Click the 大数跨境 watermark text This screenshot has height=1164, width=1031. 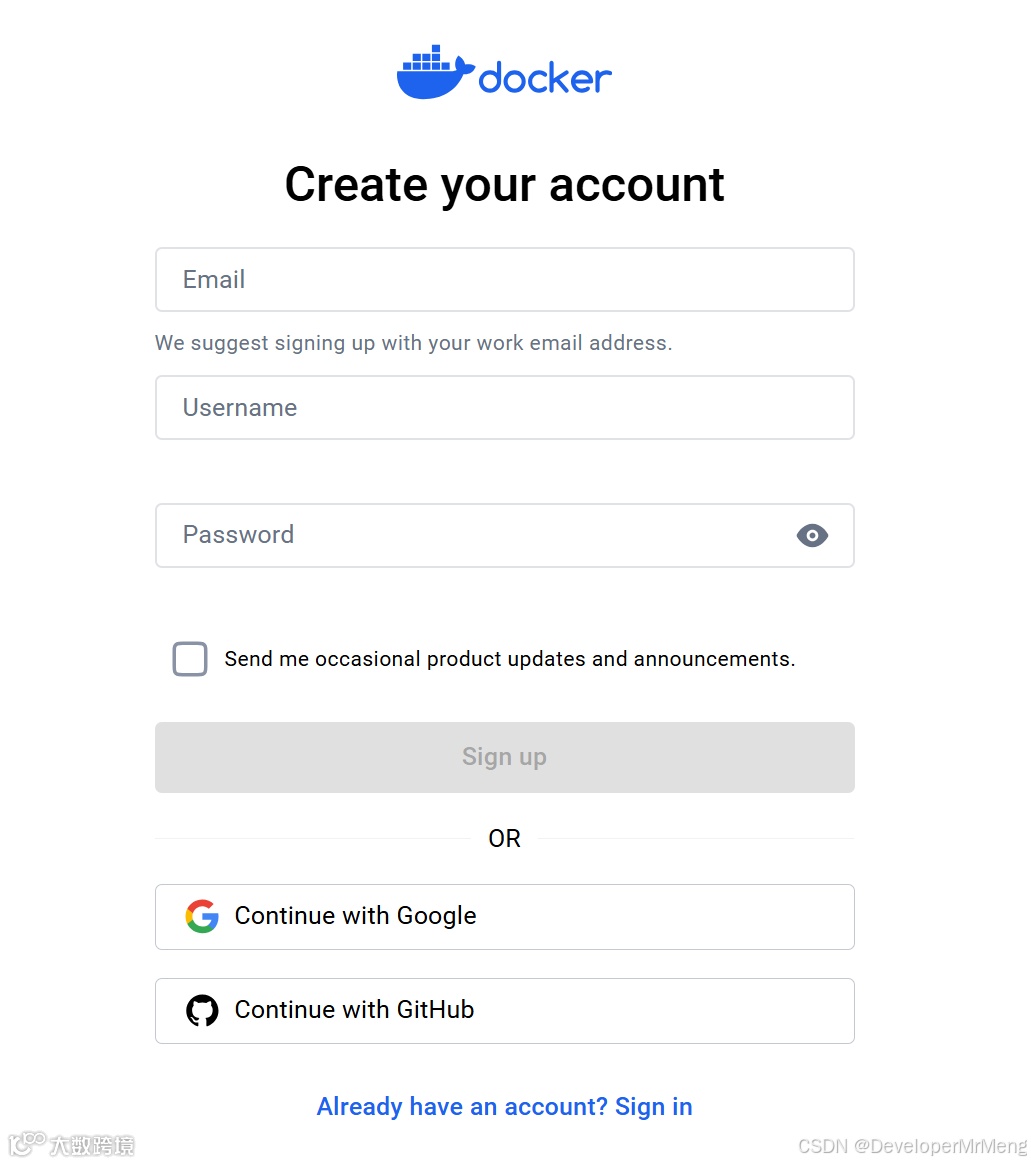[x=92, y=1146]
